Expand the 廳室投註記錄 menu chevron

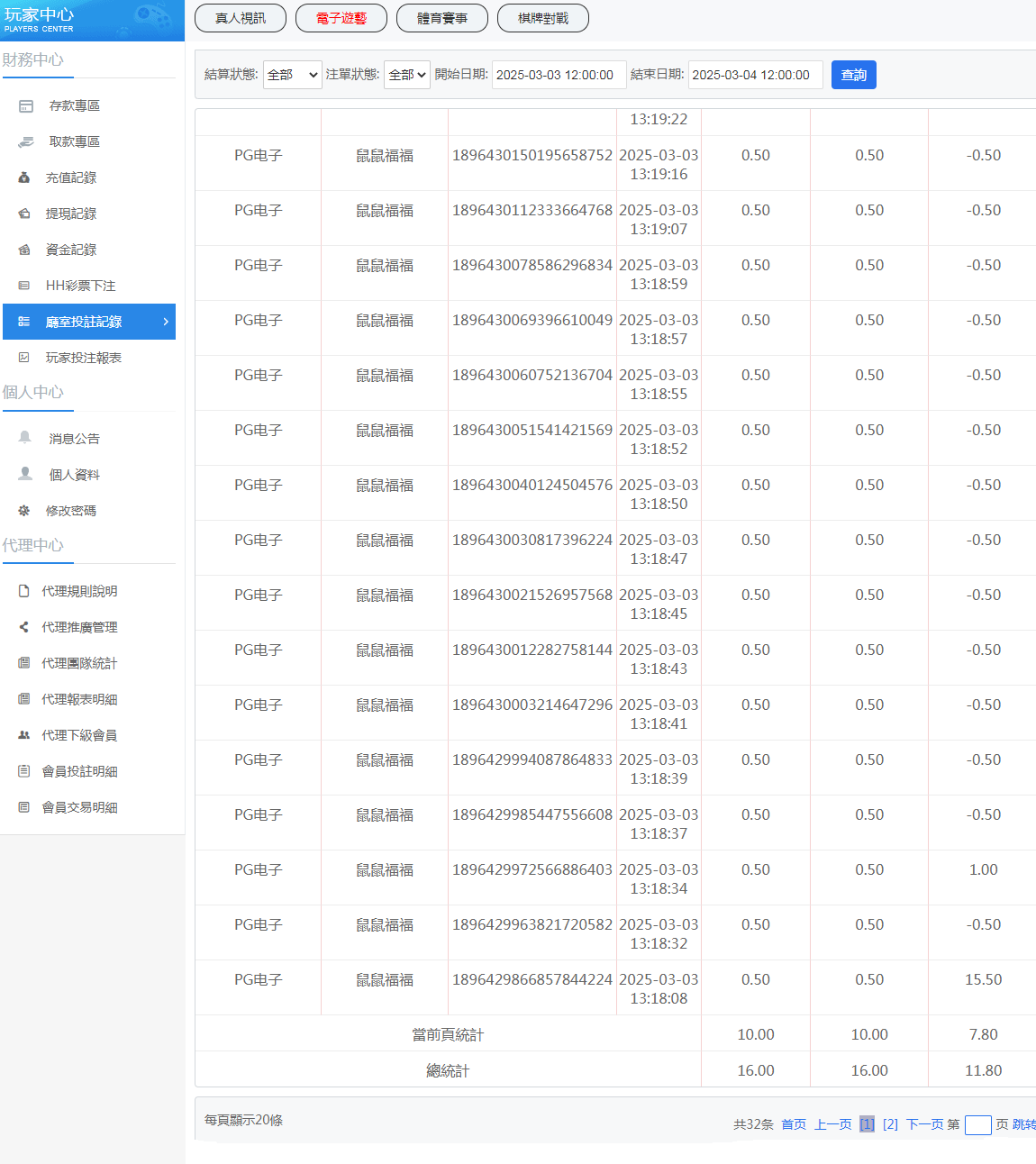click(166, 322)
